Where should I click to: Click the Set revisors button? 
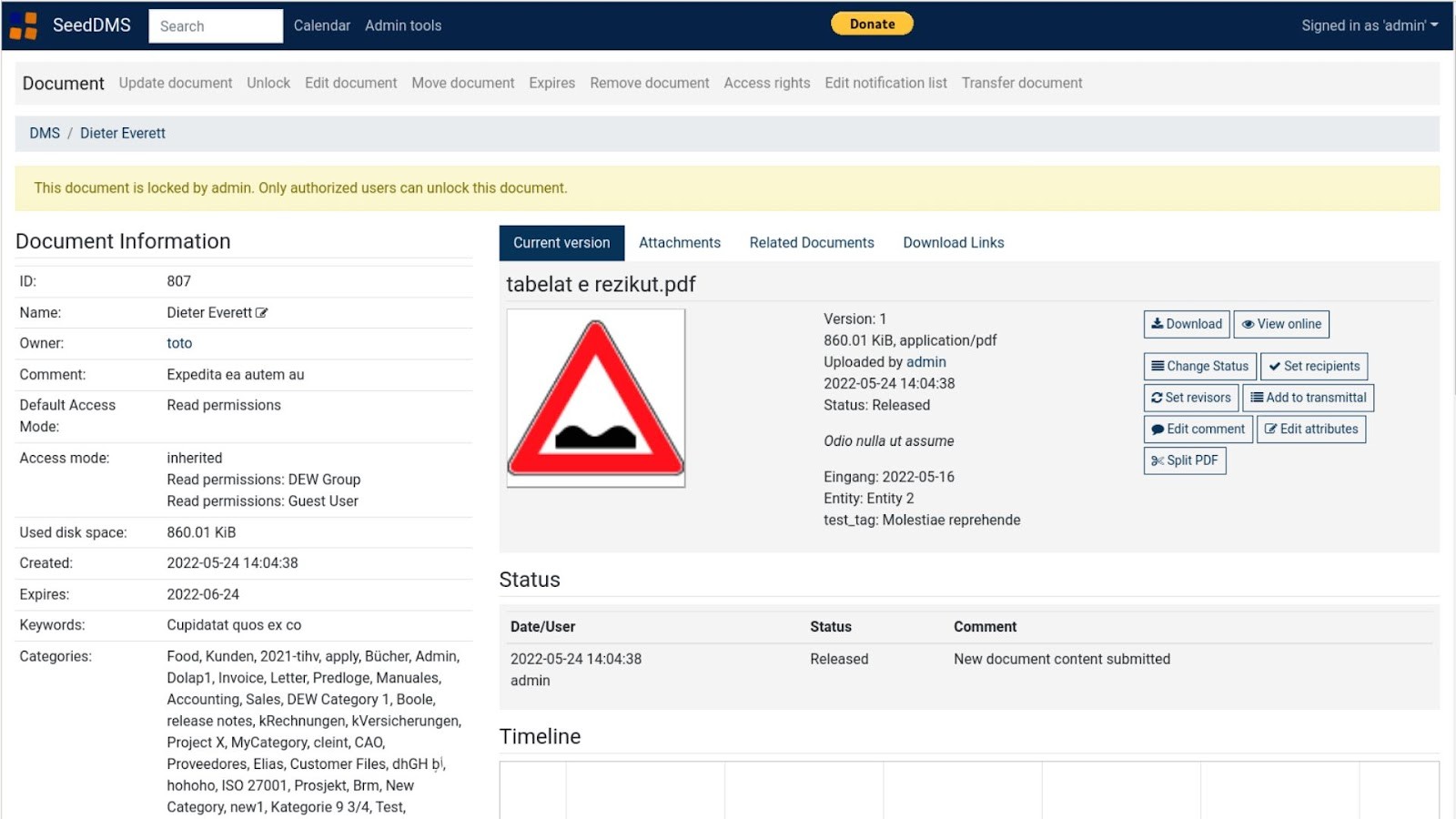point(1189,398)
